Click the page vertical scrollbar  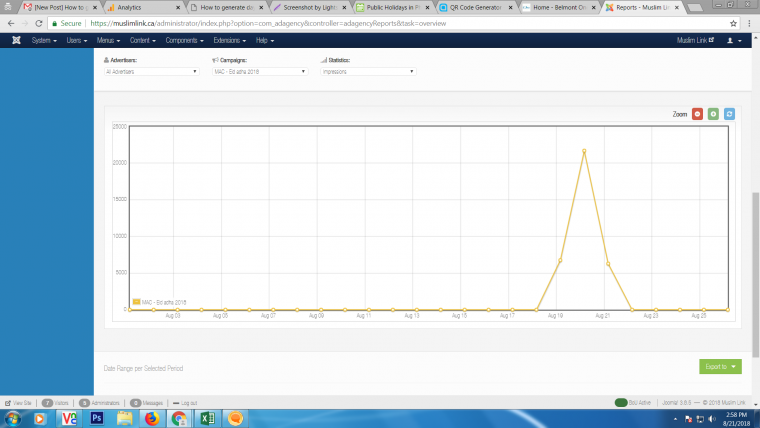(x=755, y=275)
